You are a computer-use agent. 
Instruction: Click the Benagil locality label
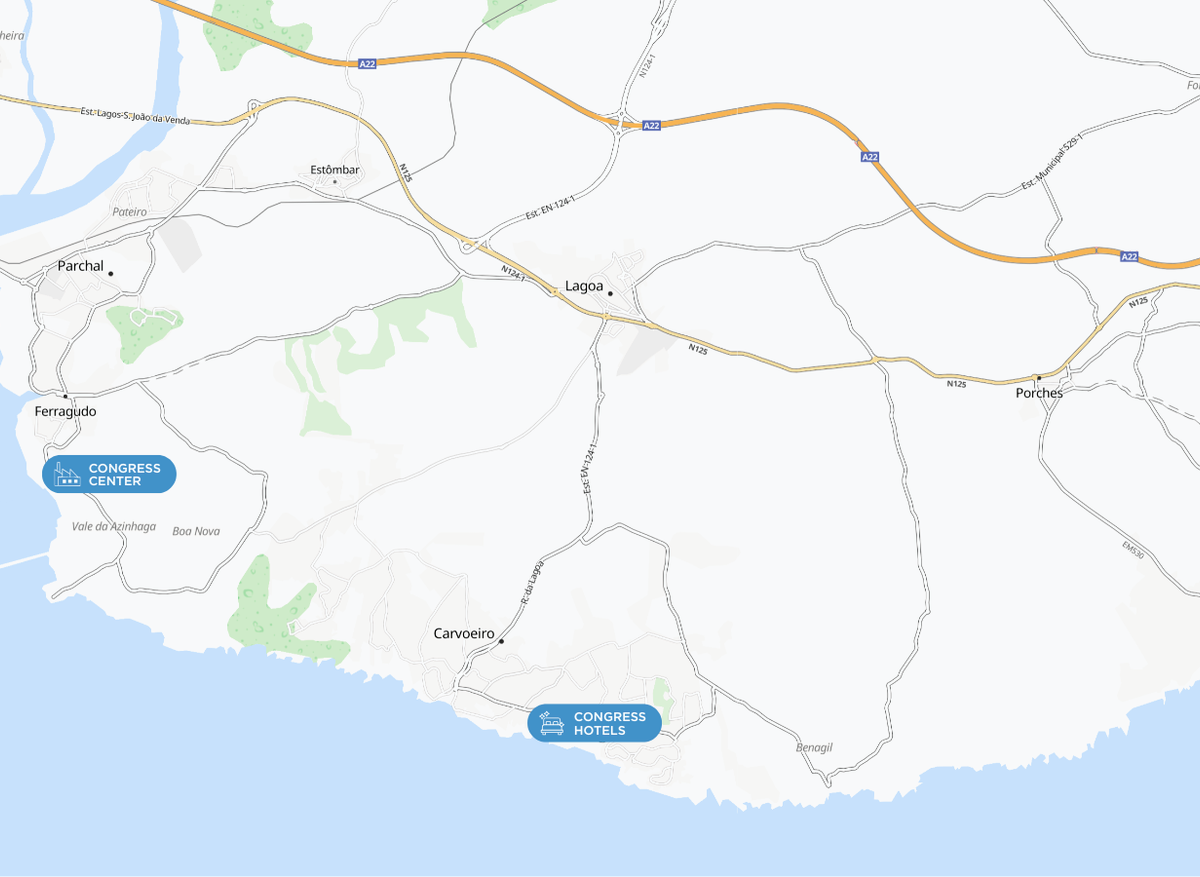[814, 747]
